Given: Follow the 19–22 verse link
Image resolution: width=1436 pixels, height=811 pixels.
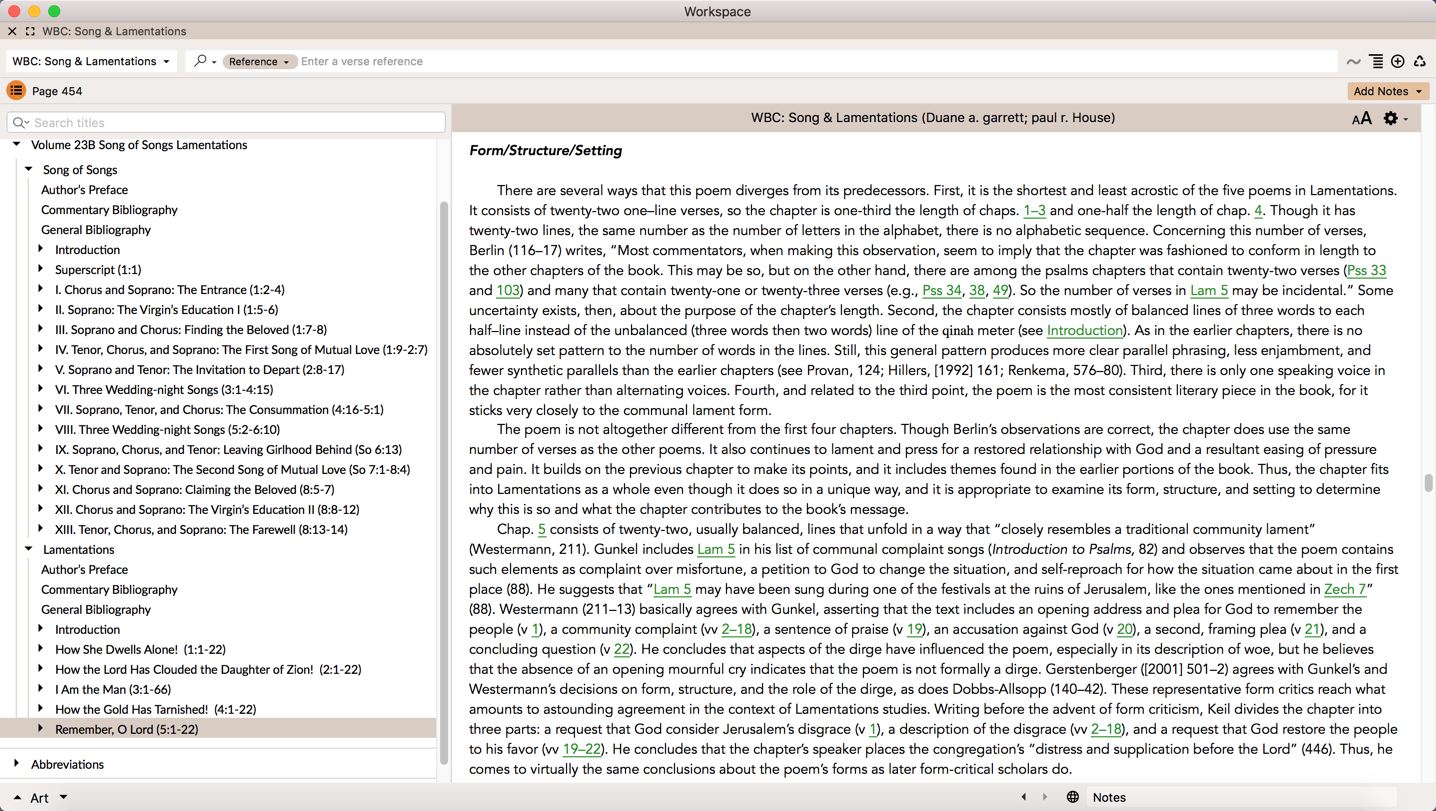Looking at the screenshot, I should coord(581,749).
